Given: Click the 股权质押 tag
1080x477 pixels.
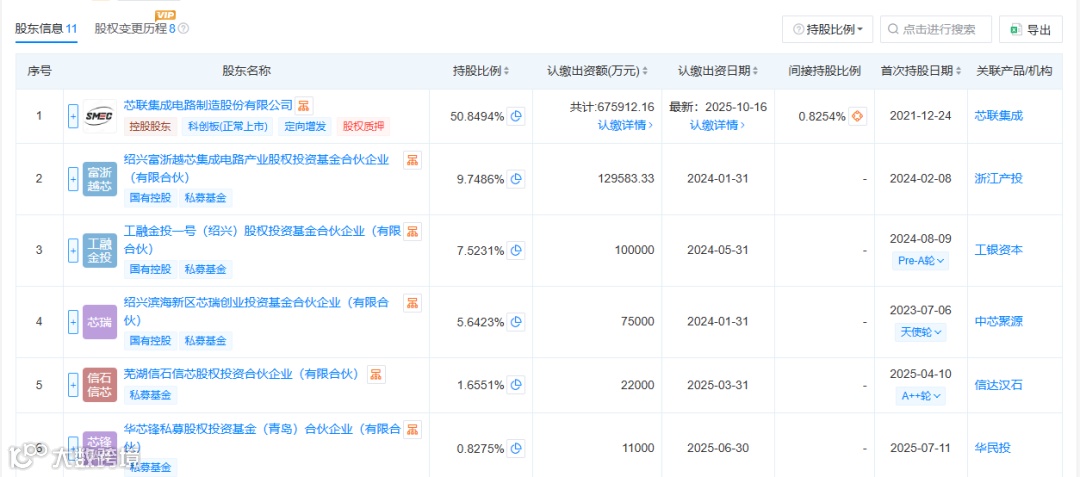Looking at the screenshot, I should (364, 127).
